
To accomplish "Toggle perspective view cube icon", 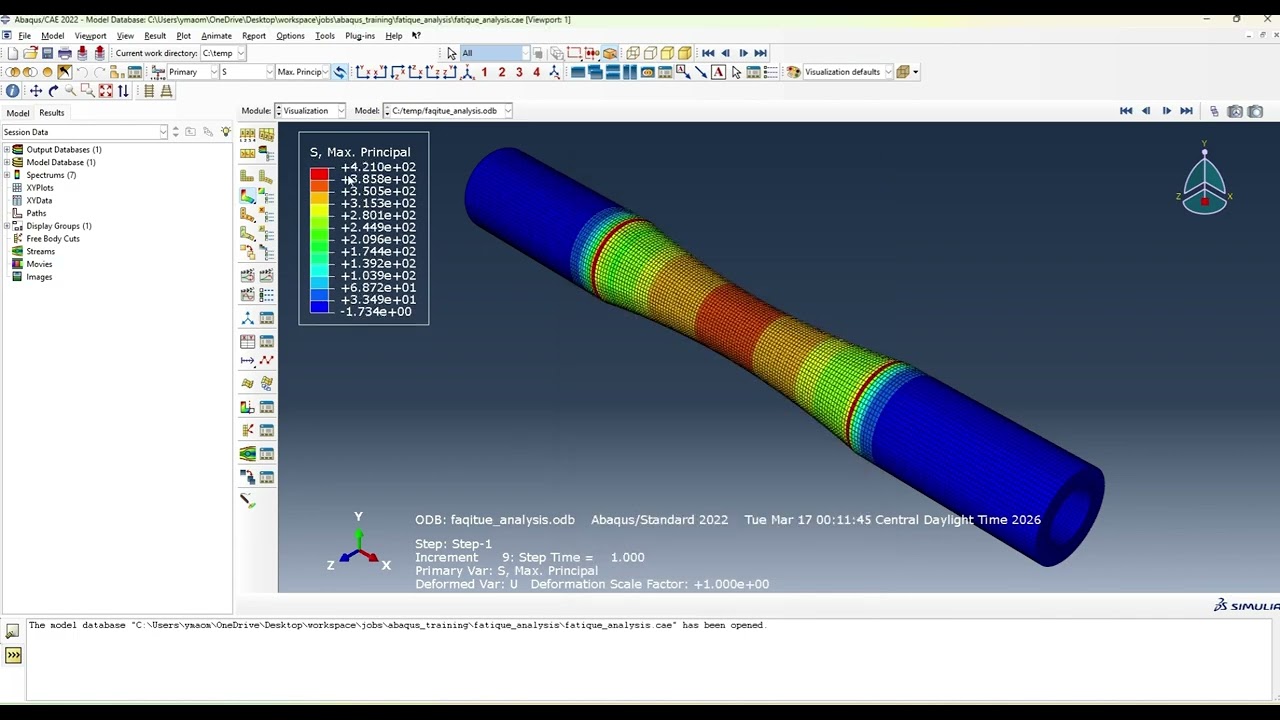I will (x=609, y=53).
